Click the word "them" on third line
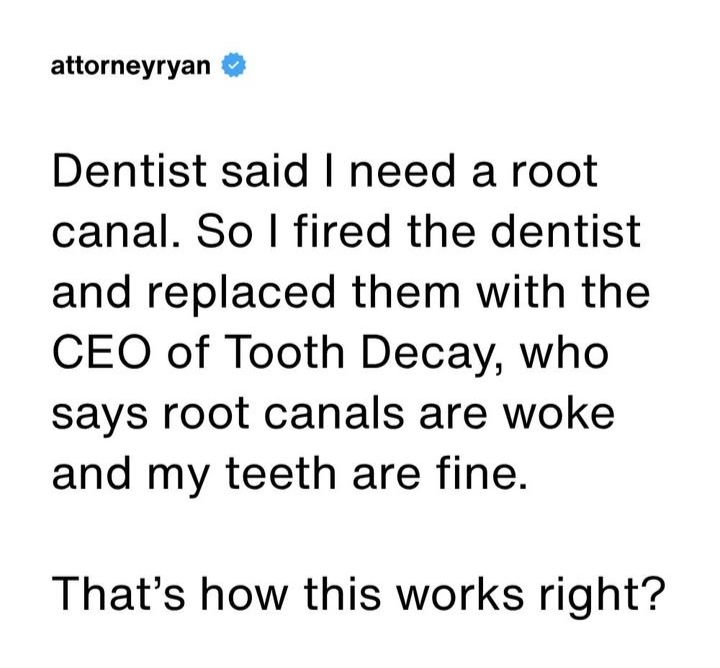The height and width of the screenshot is (668, 720). coord(406,292)
